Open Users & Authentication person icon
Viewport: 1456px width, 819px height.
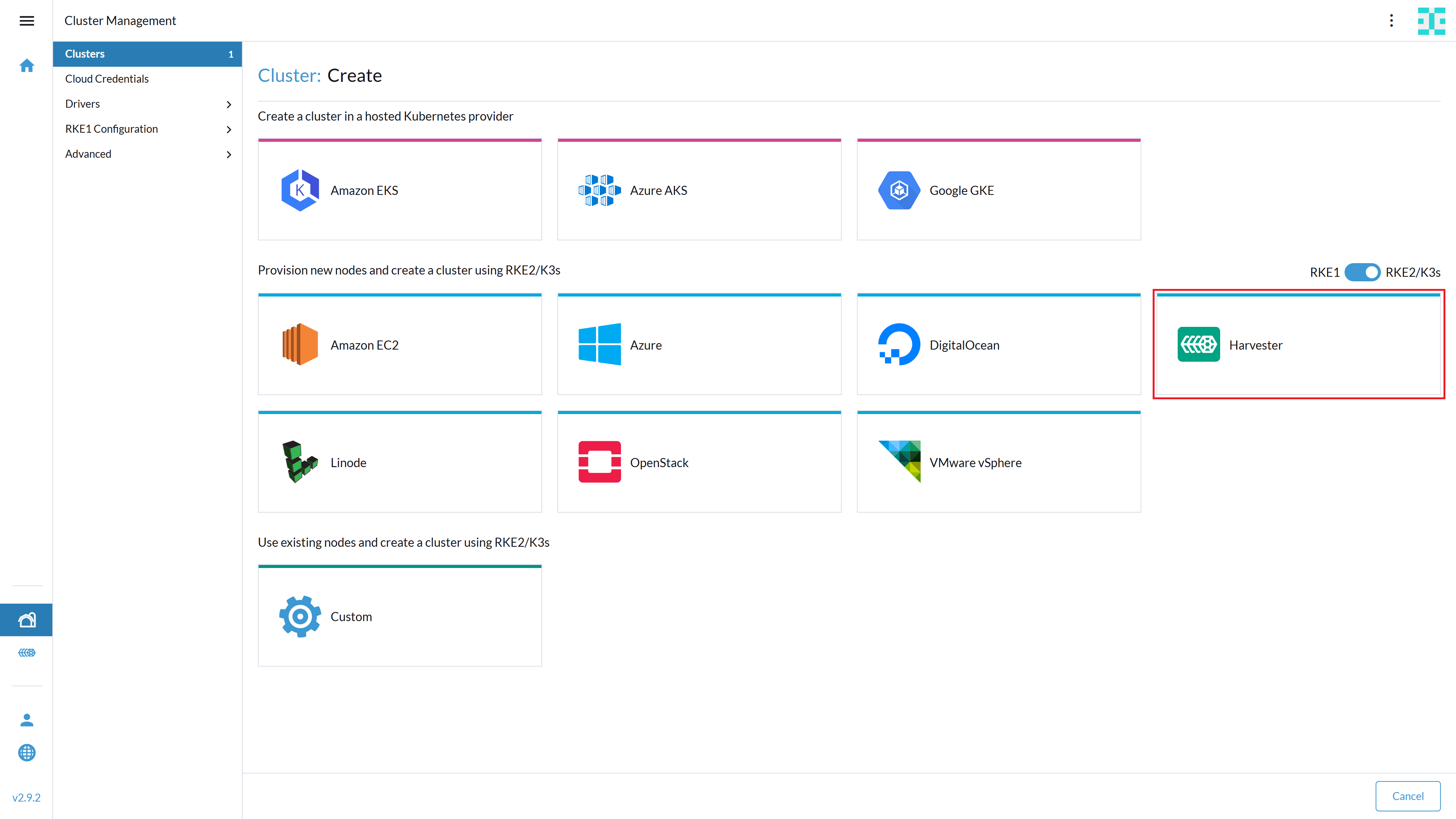27,720
